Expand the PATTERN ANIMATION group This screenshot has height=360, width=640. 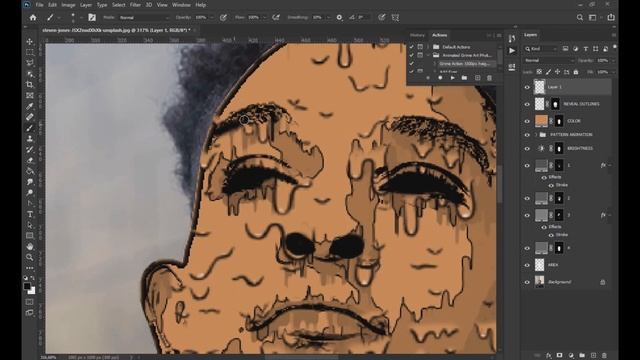pyautogui.click(x=536, y=135)
